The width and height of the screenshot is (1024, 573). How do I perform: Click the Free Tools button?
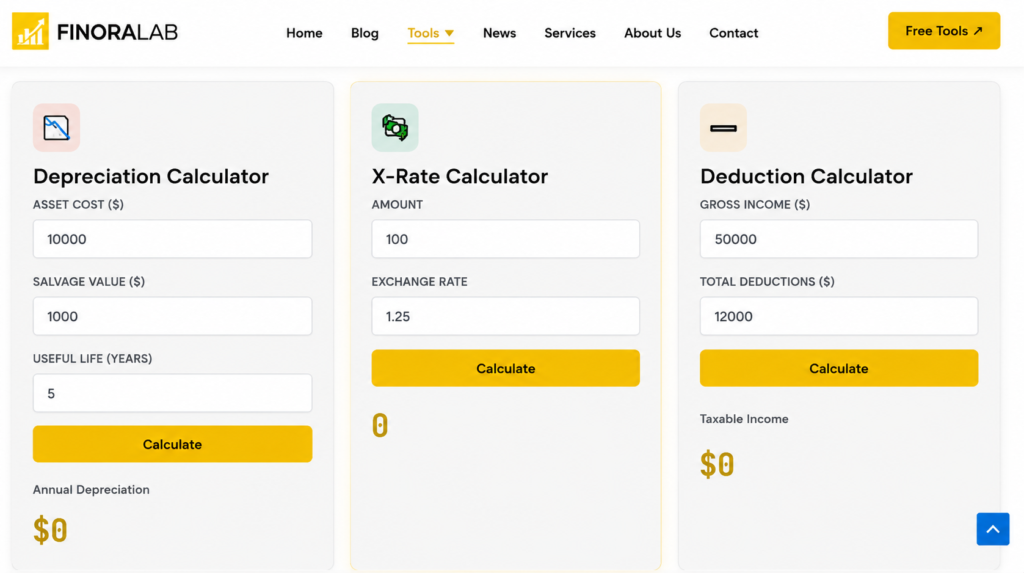944,31
